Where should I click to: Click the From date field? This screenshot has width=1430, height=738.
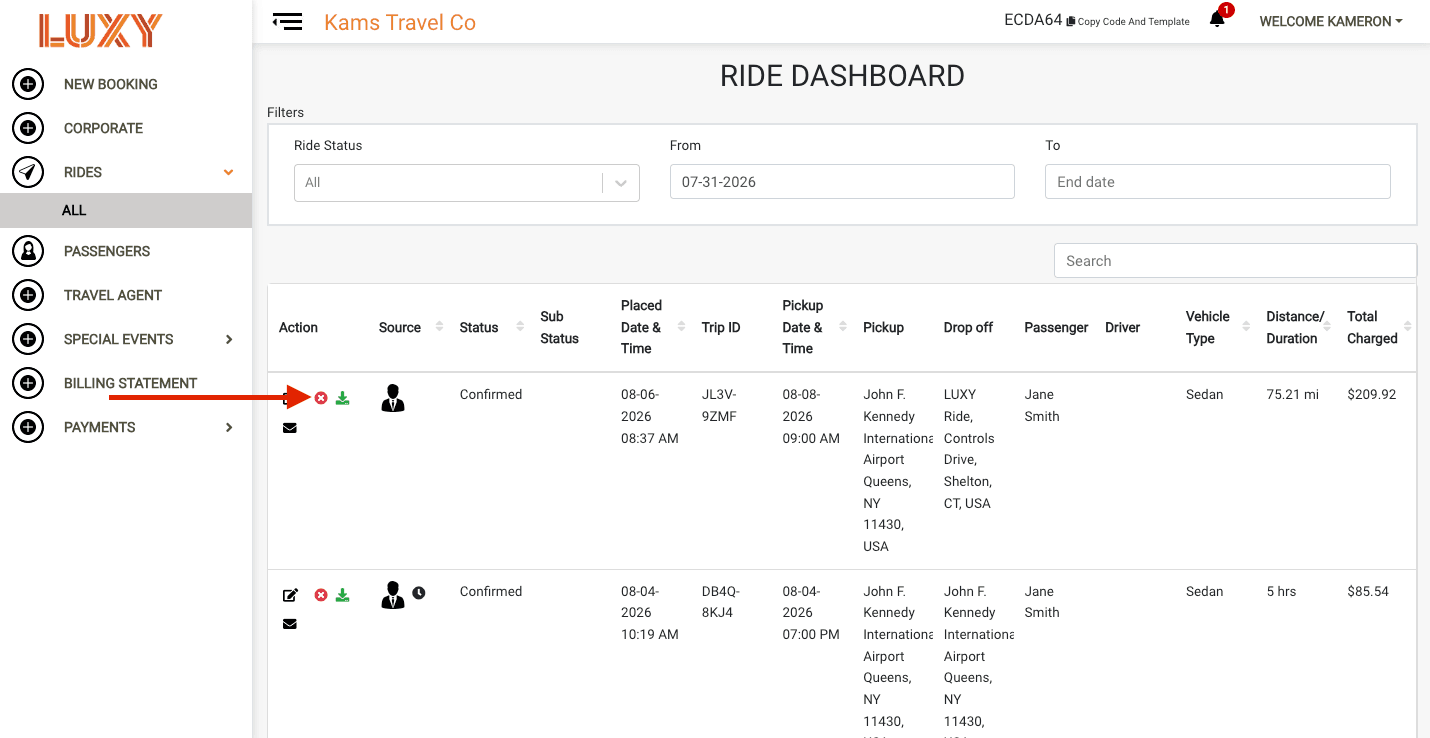[x=842, y=182]
